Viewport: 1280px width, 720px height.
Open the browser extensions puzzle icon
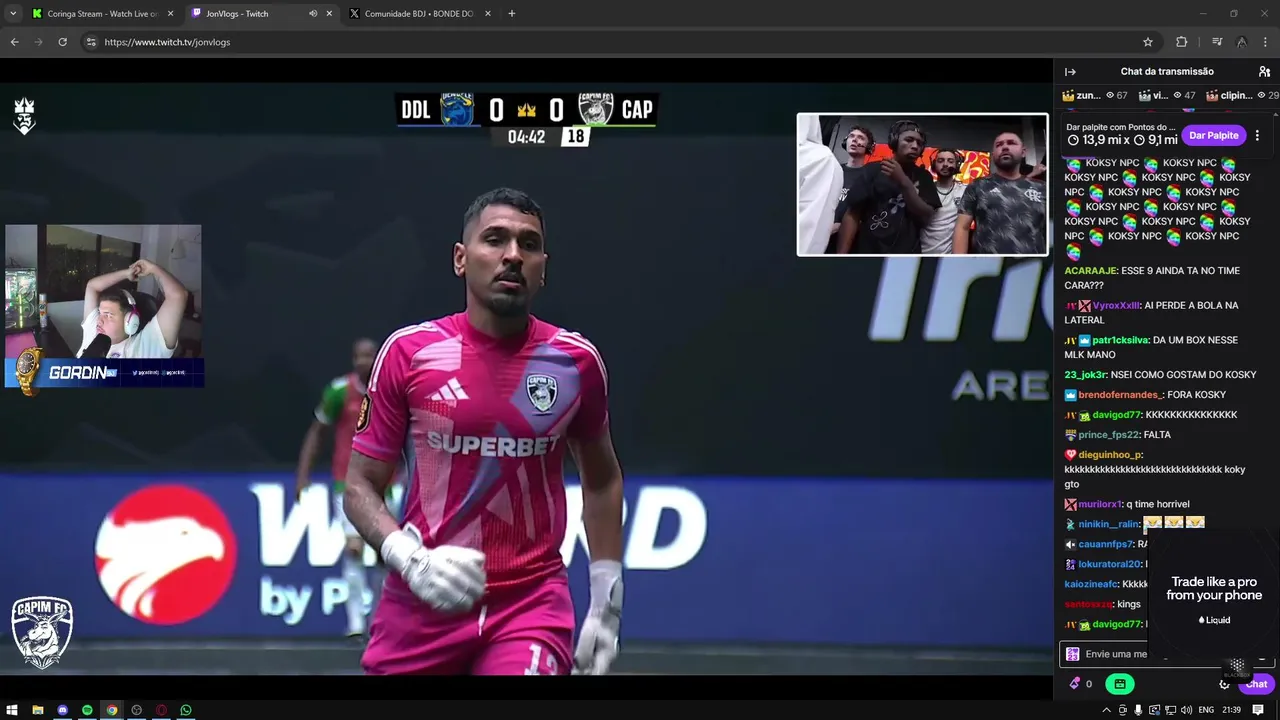click(x=1181, y=42)
